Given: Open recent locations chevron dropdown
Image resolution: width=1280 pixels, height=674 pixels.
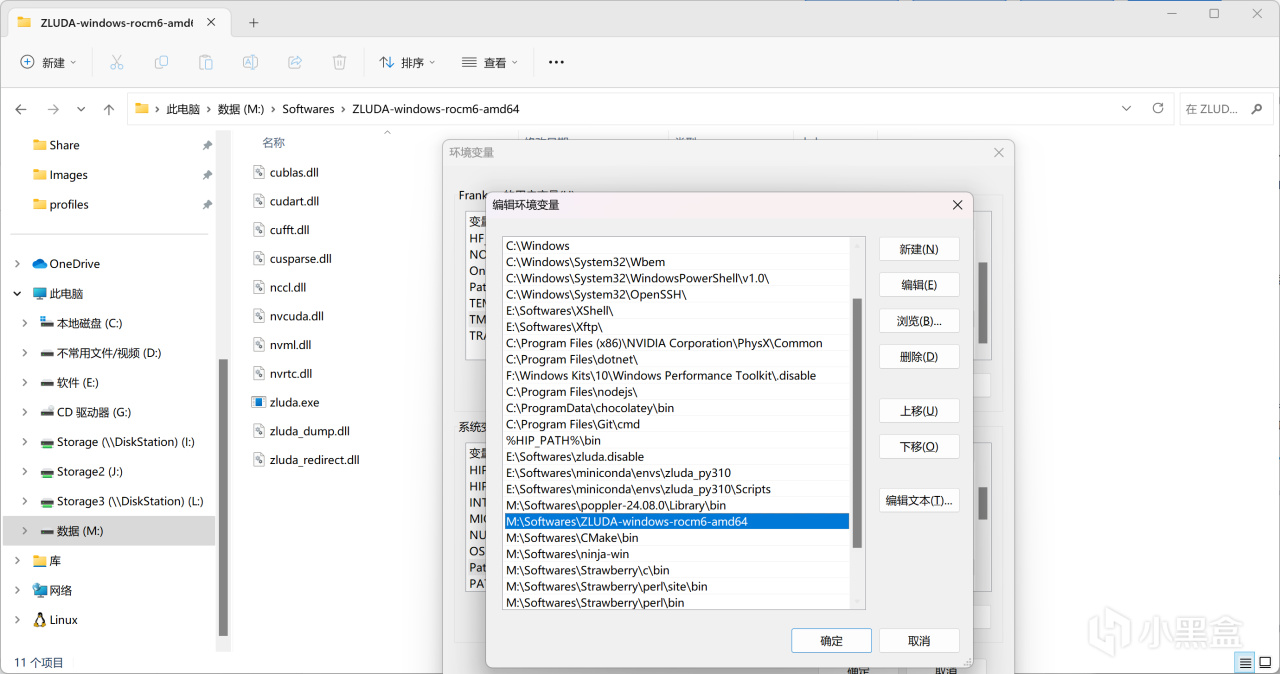Looking at the screenshot, I should 81,109.
